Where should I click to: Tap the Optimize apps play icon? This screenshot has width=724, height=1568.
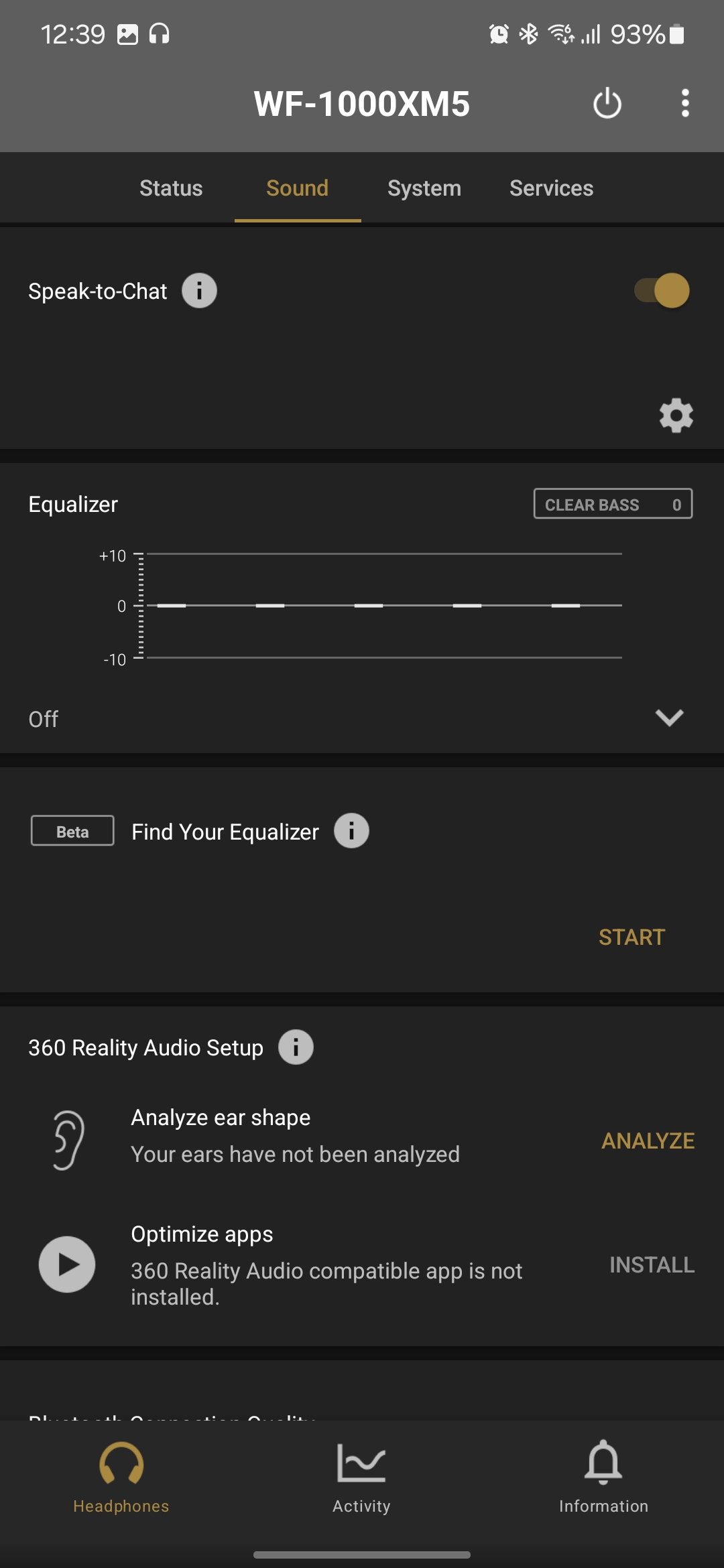click(67, 1264)
